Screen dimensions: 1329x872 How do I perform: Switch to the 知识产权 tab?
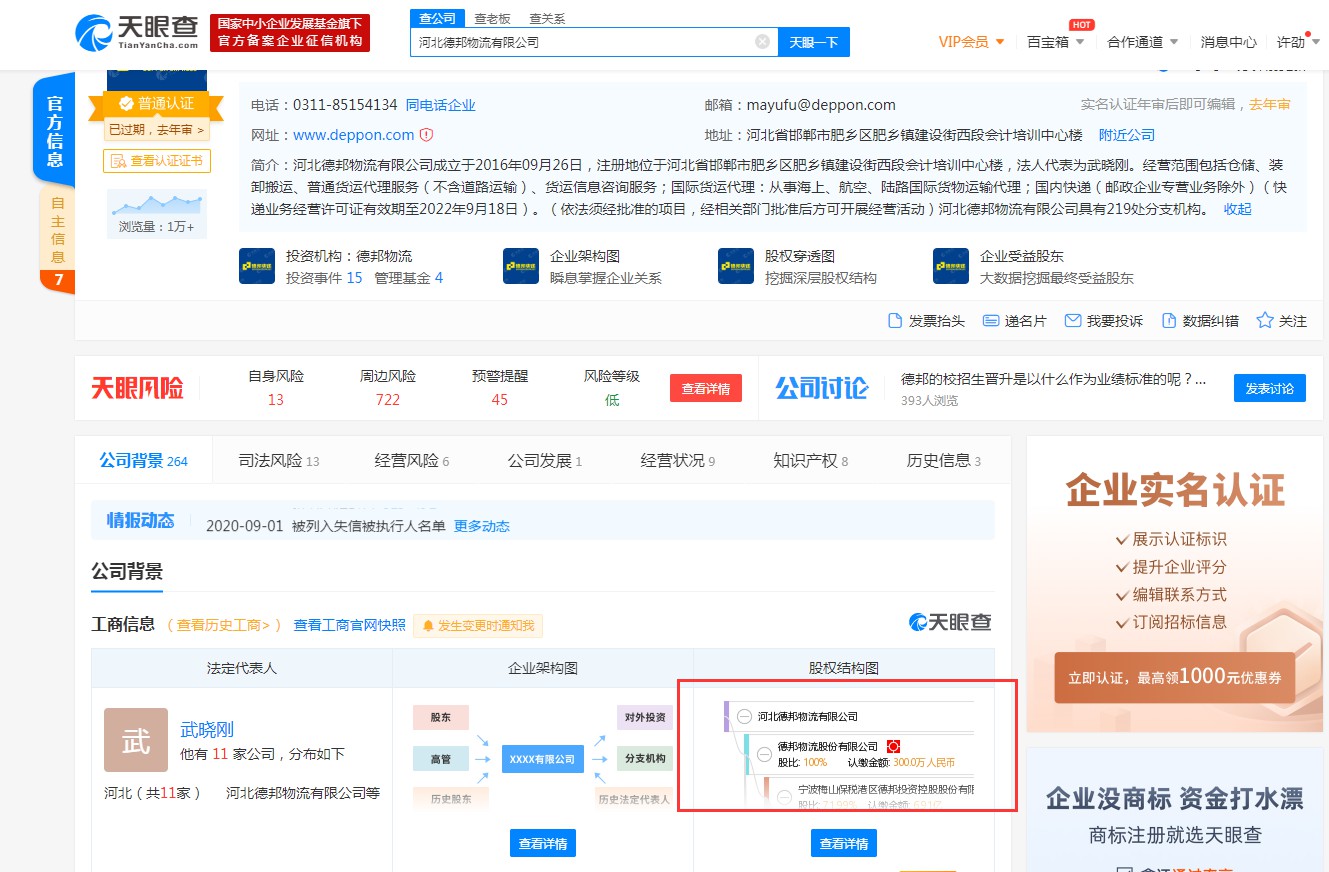point(811,461)
